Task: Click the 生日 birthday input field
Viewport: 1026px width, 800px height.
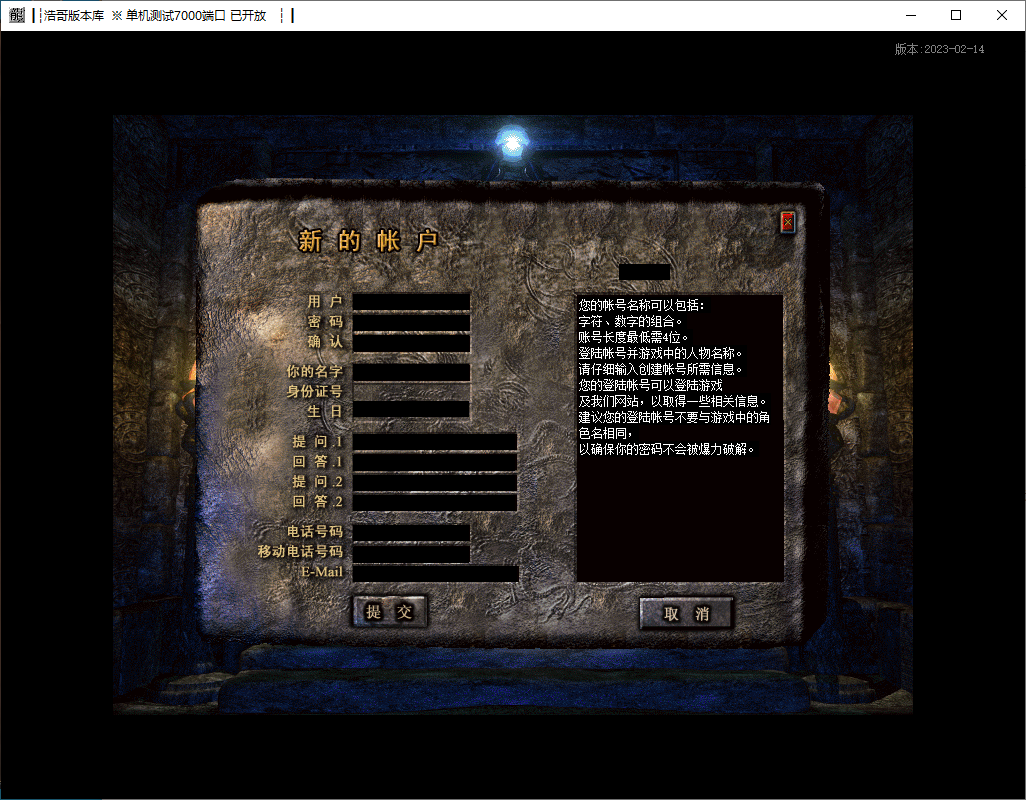Action: click(411, 409)
